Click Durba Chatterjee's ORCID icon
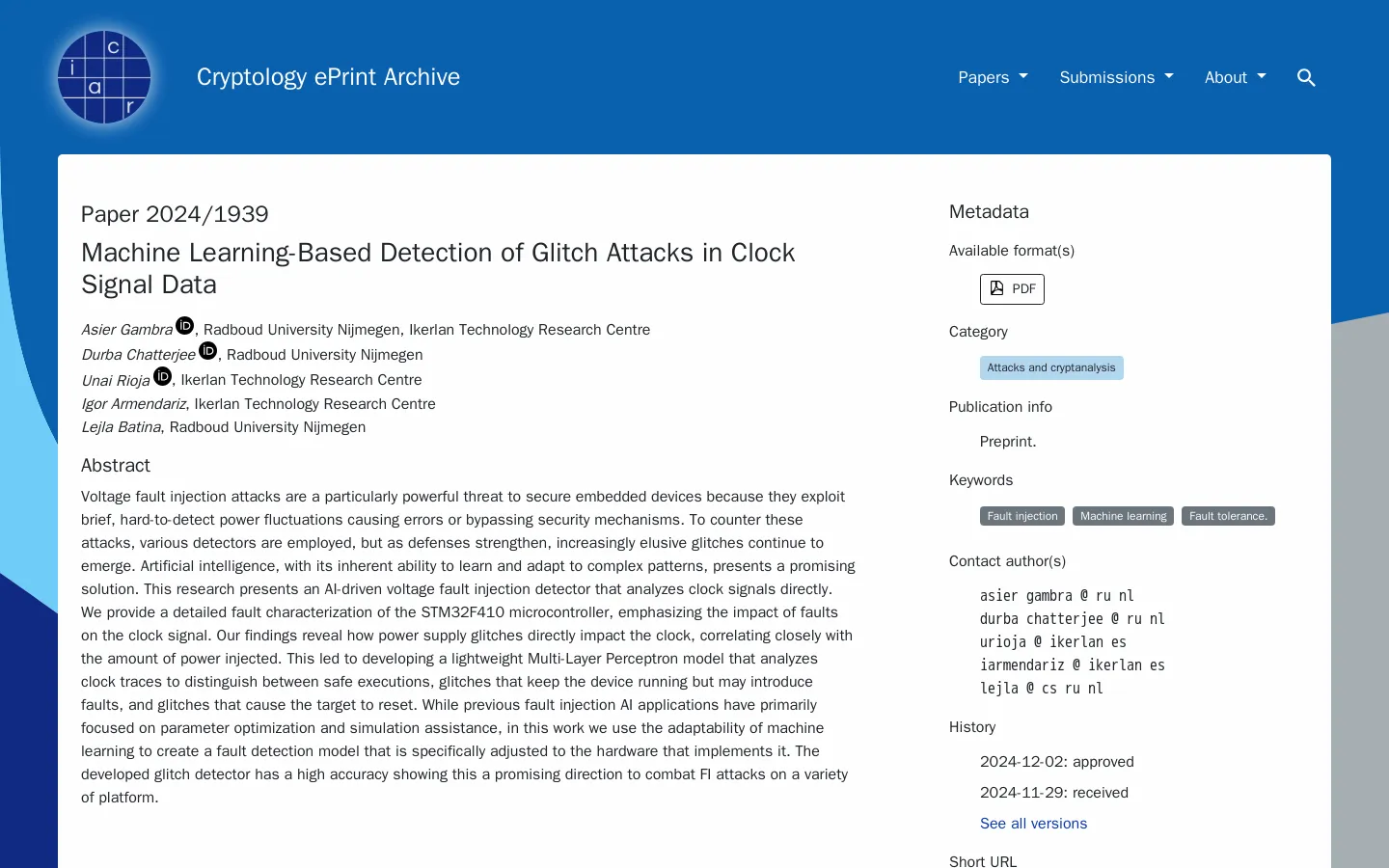This screenshot has width=1389, height=868. [x=207, y=351]
